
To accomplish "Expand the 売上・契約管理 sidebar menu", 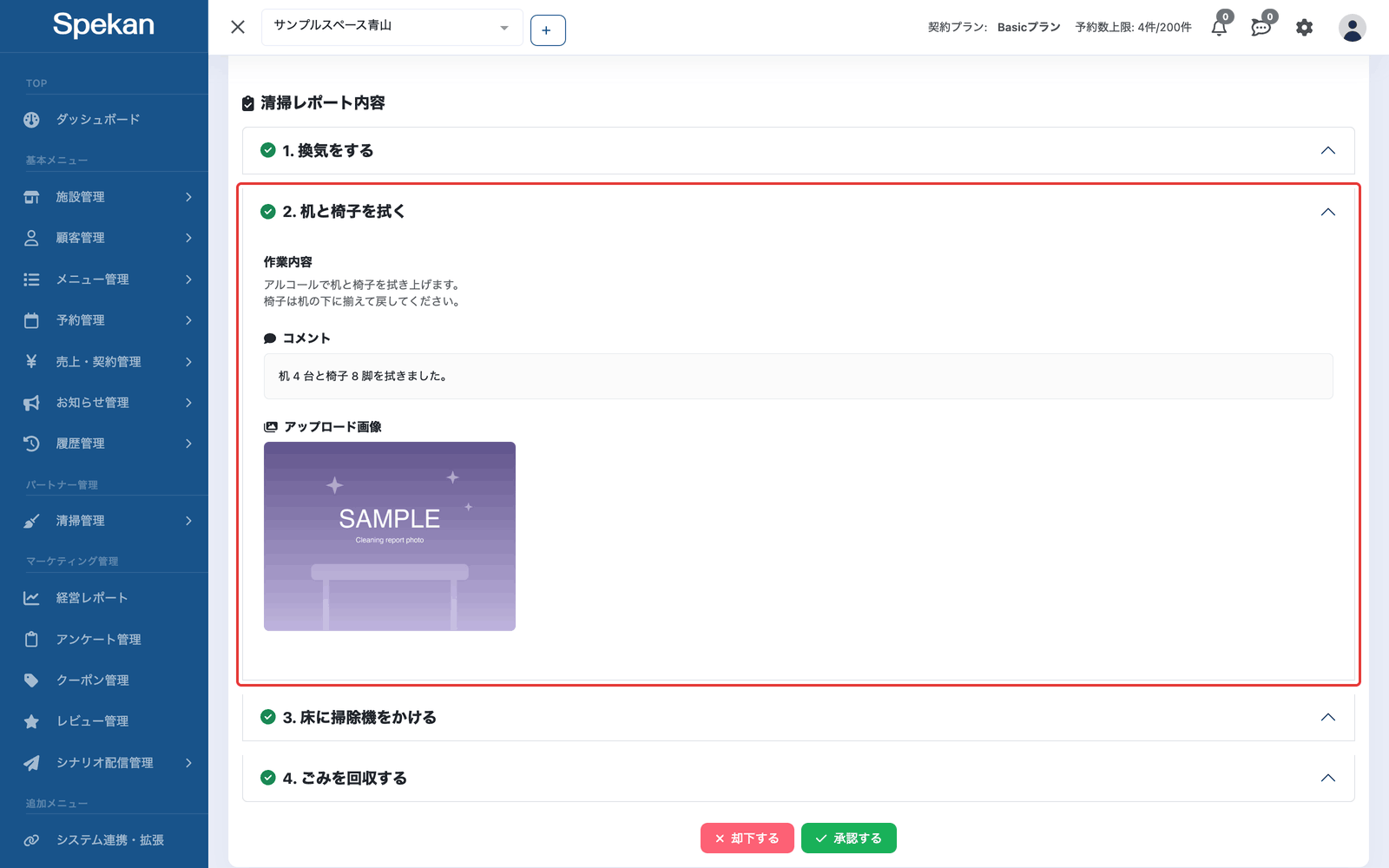I will pos(104,362).
